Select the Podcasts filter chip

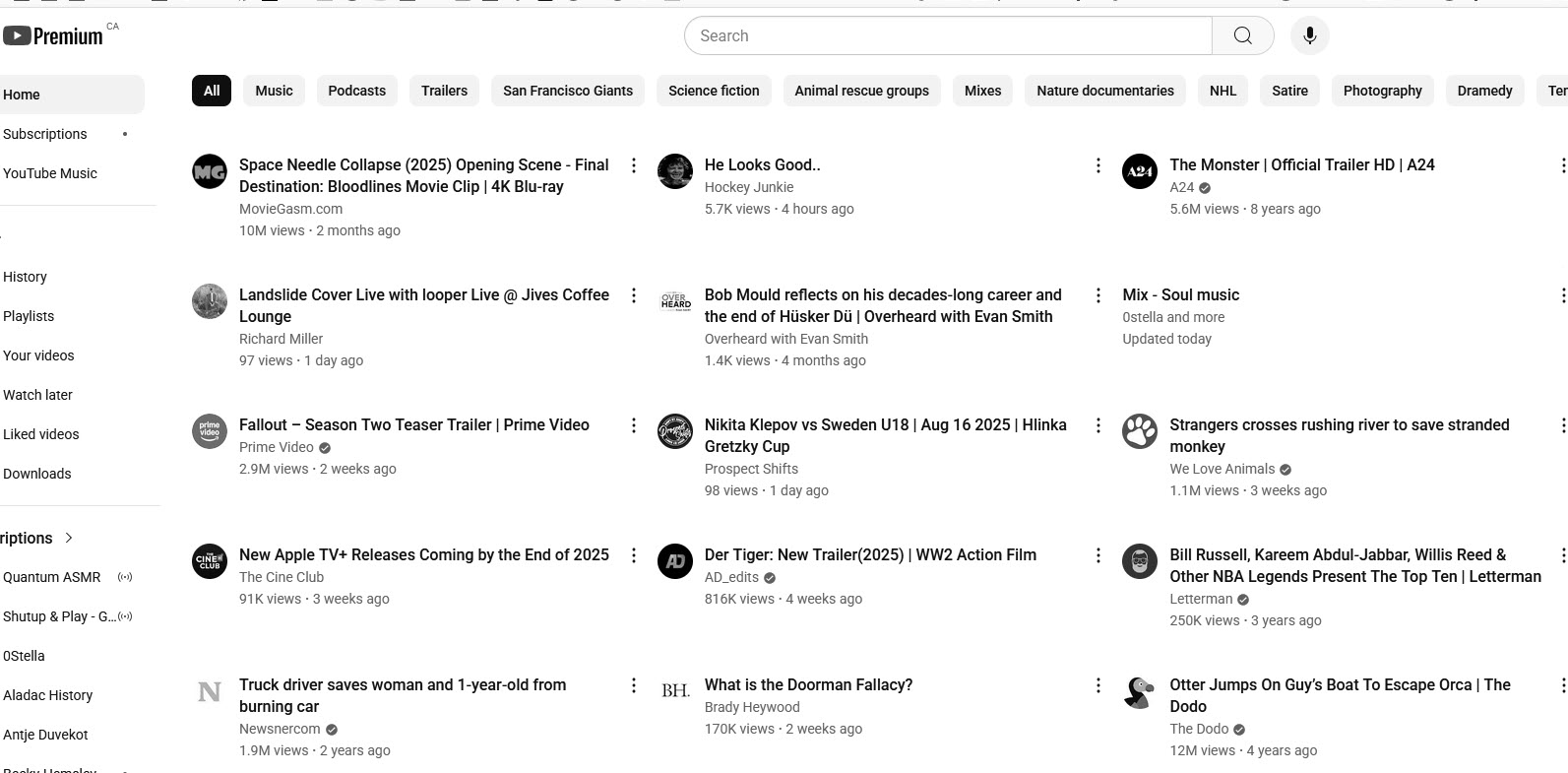click(x=356, y=91)
